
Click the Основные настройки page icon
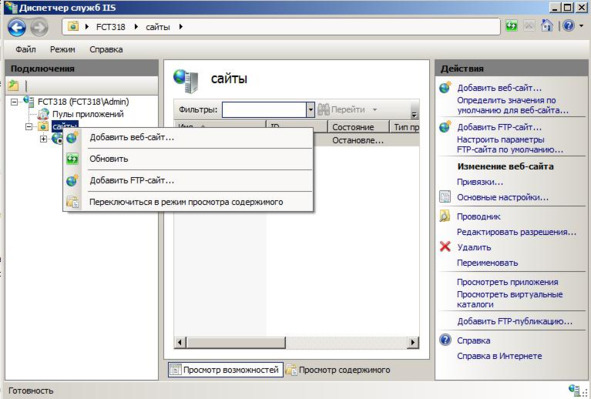coord(445,197)
